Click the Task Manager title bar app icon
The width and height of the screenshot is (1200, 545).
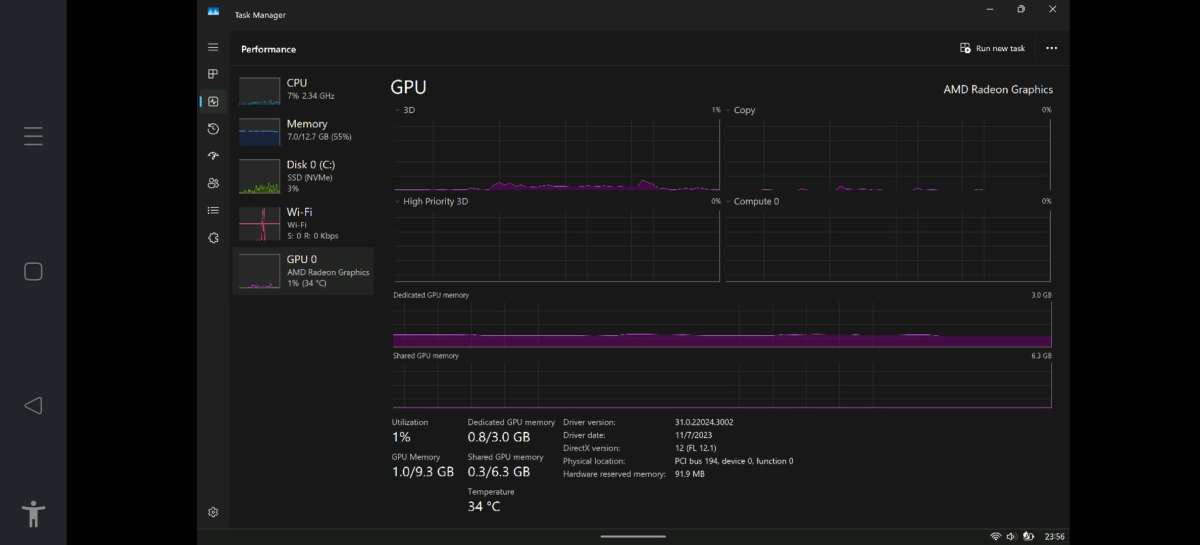[213, 12]
